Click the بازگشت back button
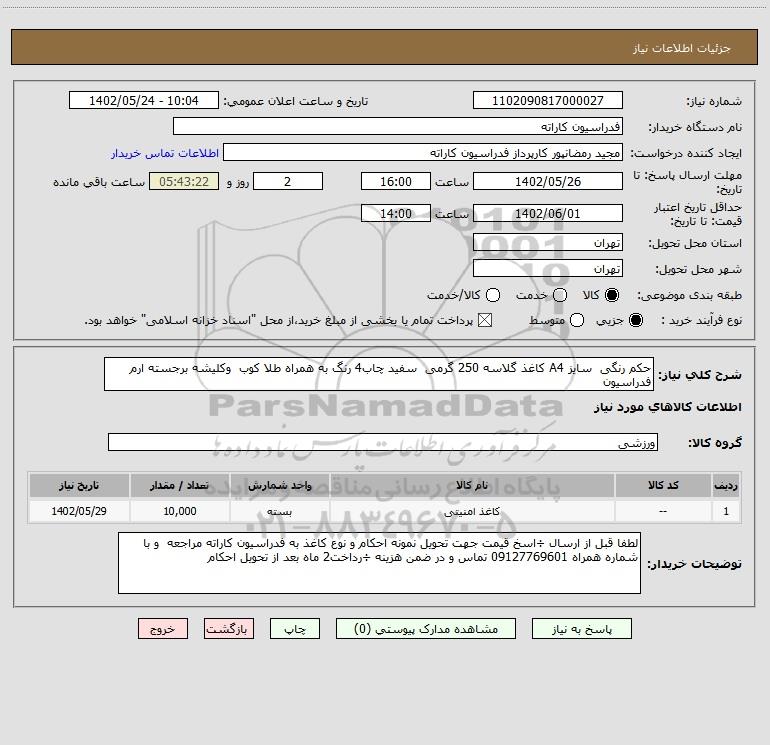The width and height of the screenshot is (770, 745). click(229, 629)
